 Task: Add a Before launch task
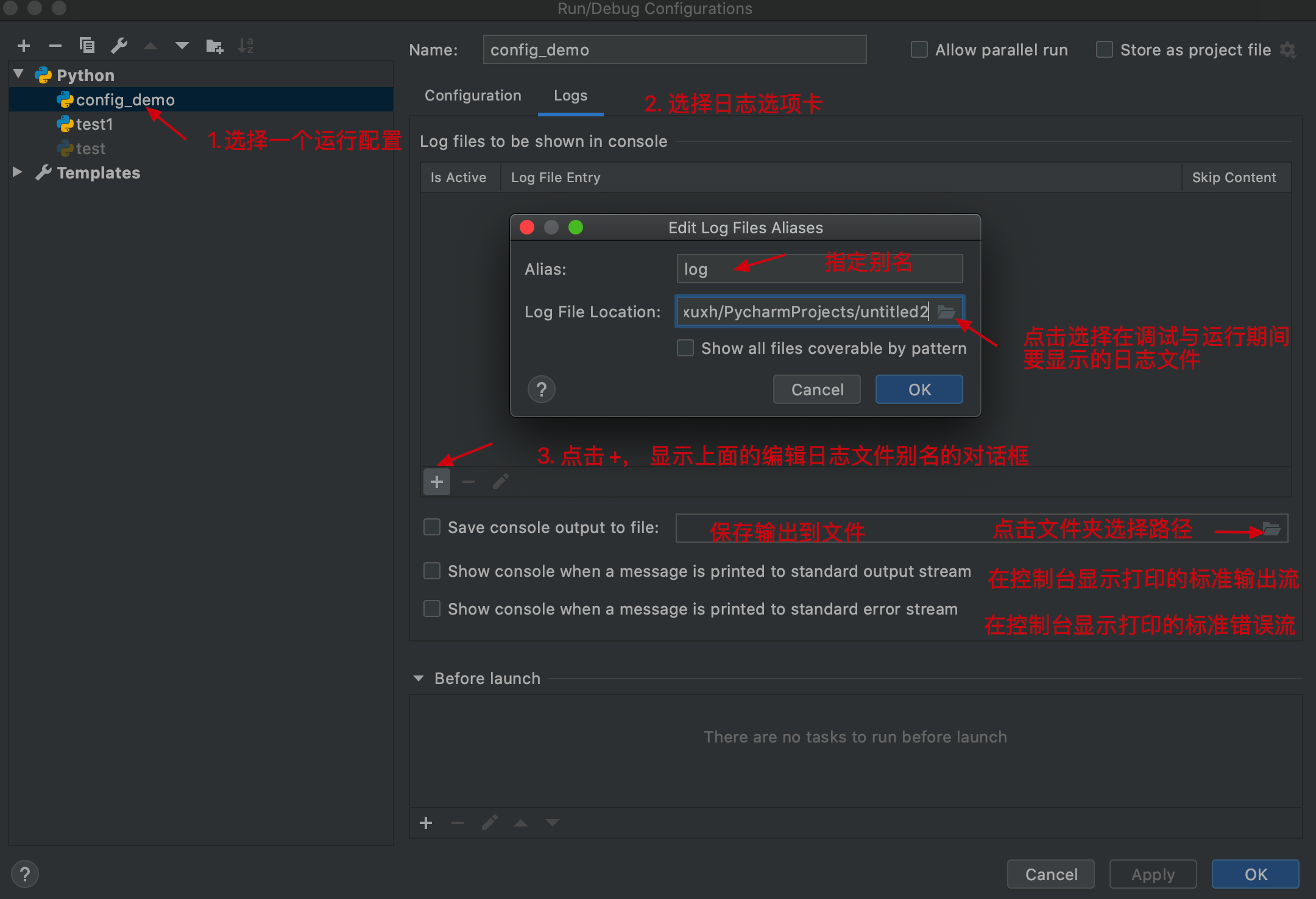click(426, 823)
